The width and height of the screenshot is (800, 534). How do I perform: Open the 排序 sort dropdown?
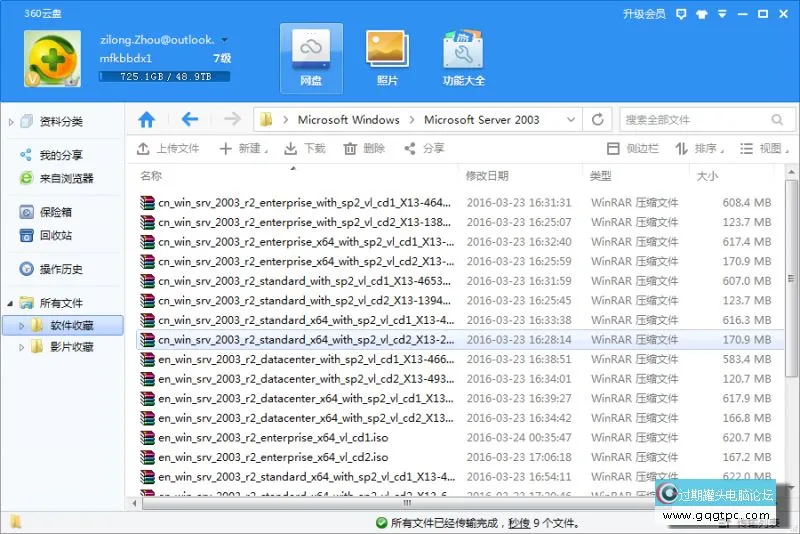pos(699,148)
